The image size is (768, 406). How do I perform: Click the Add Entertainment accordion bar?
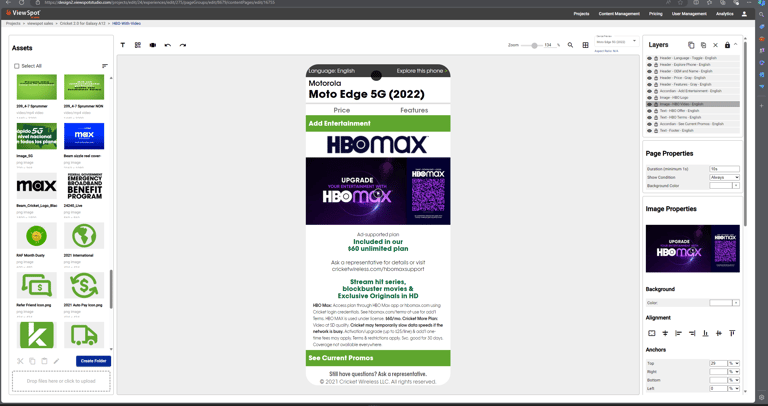tap(378, 123)
